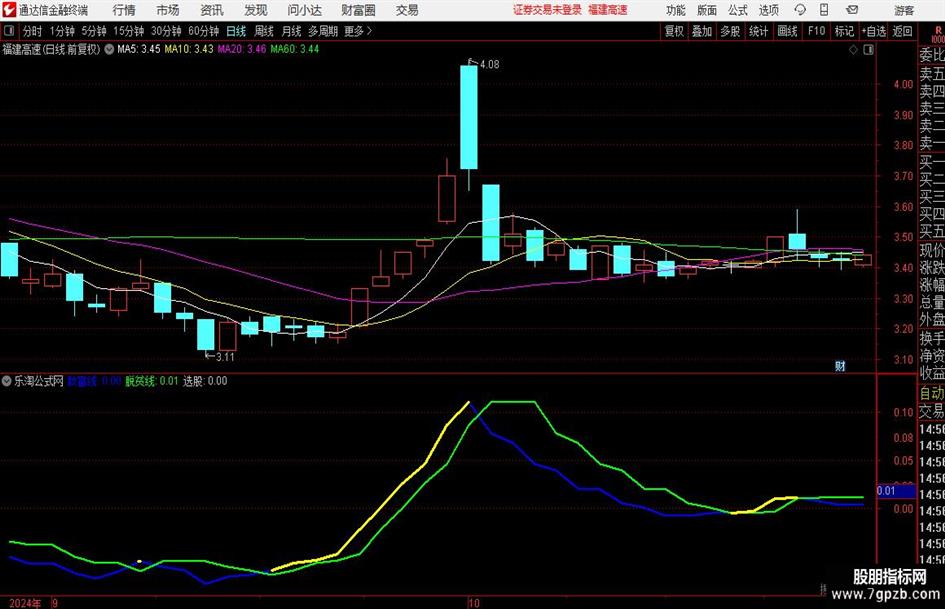
Task: Click the 2024年 year label on the axis
Action: tap(25, 603)
